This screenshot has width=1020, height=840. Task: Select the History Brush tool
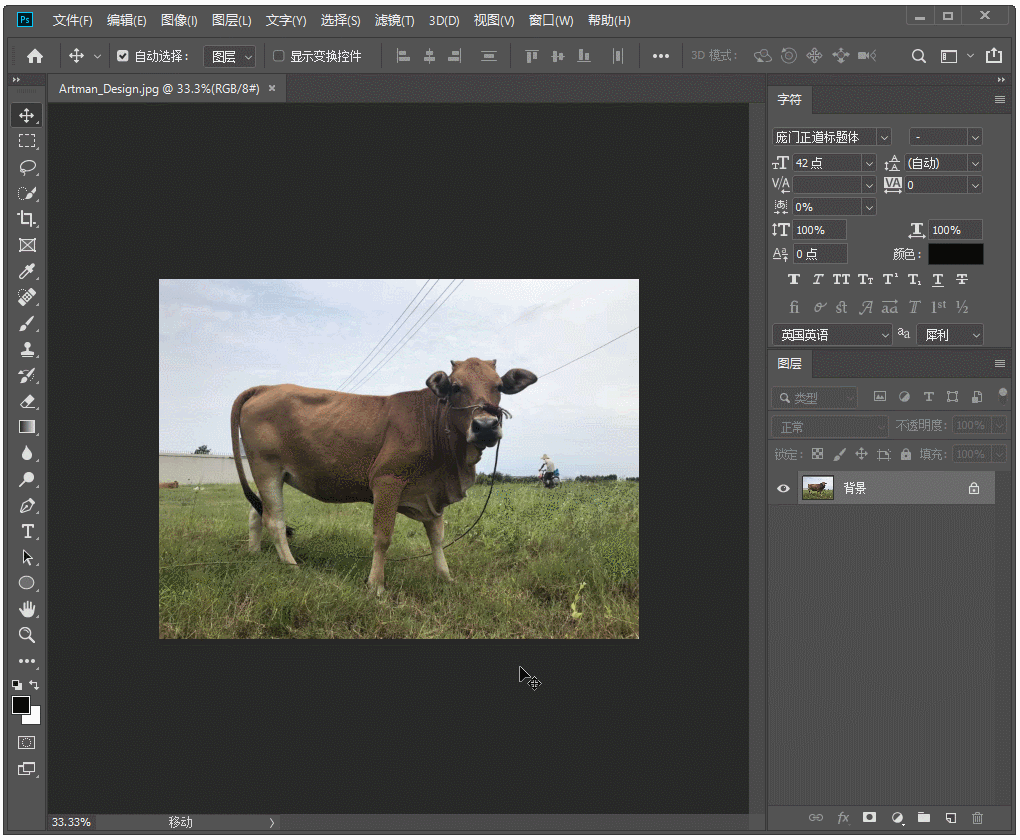[27, 375]
